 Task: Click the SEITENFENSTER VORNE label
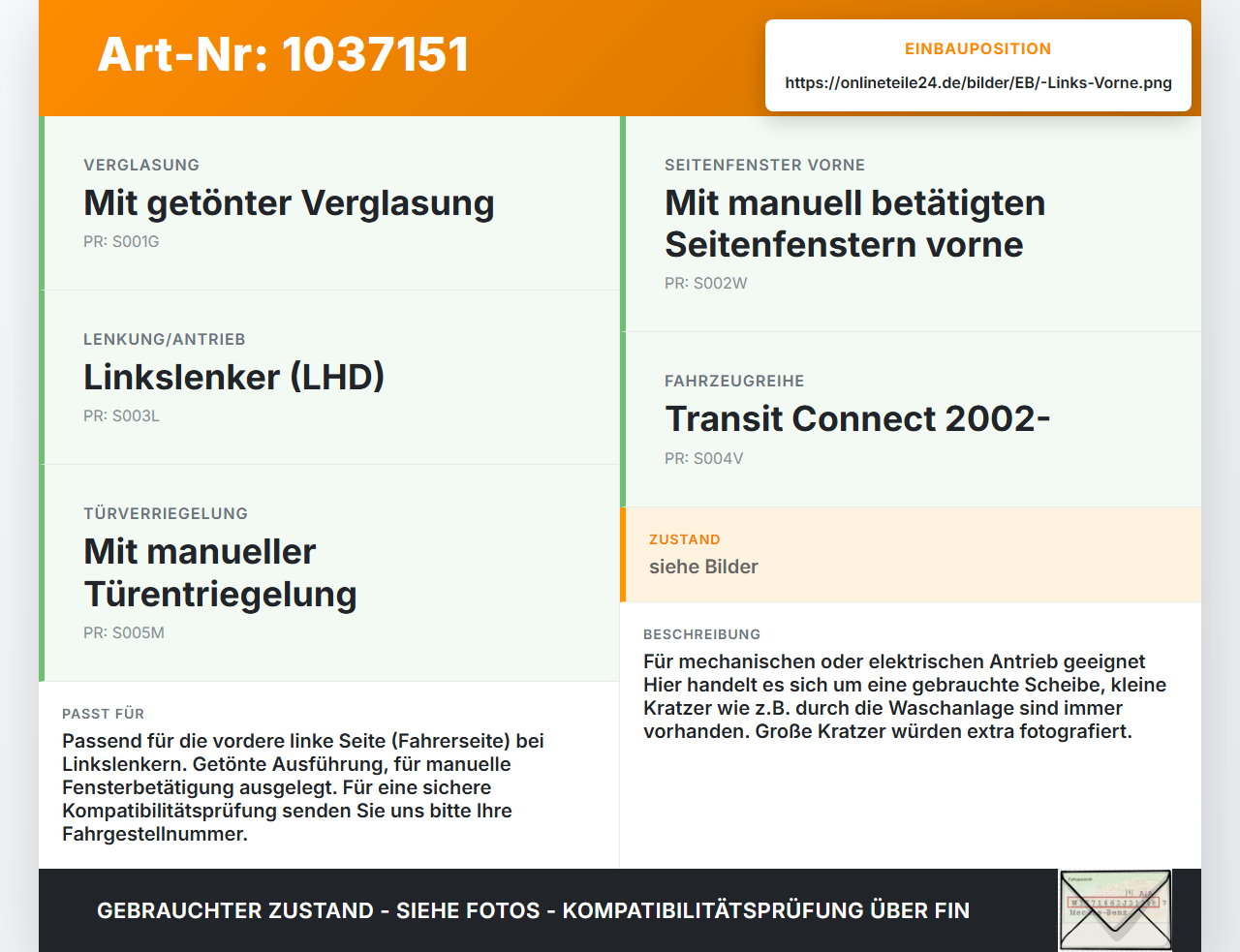764,165
